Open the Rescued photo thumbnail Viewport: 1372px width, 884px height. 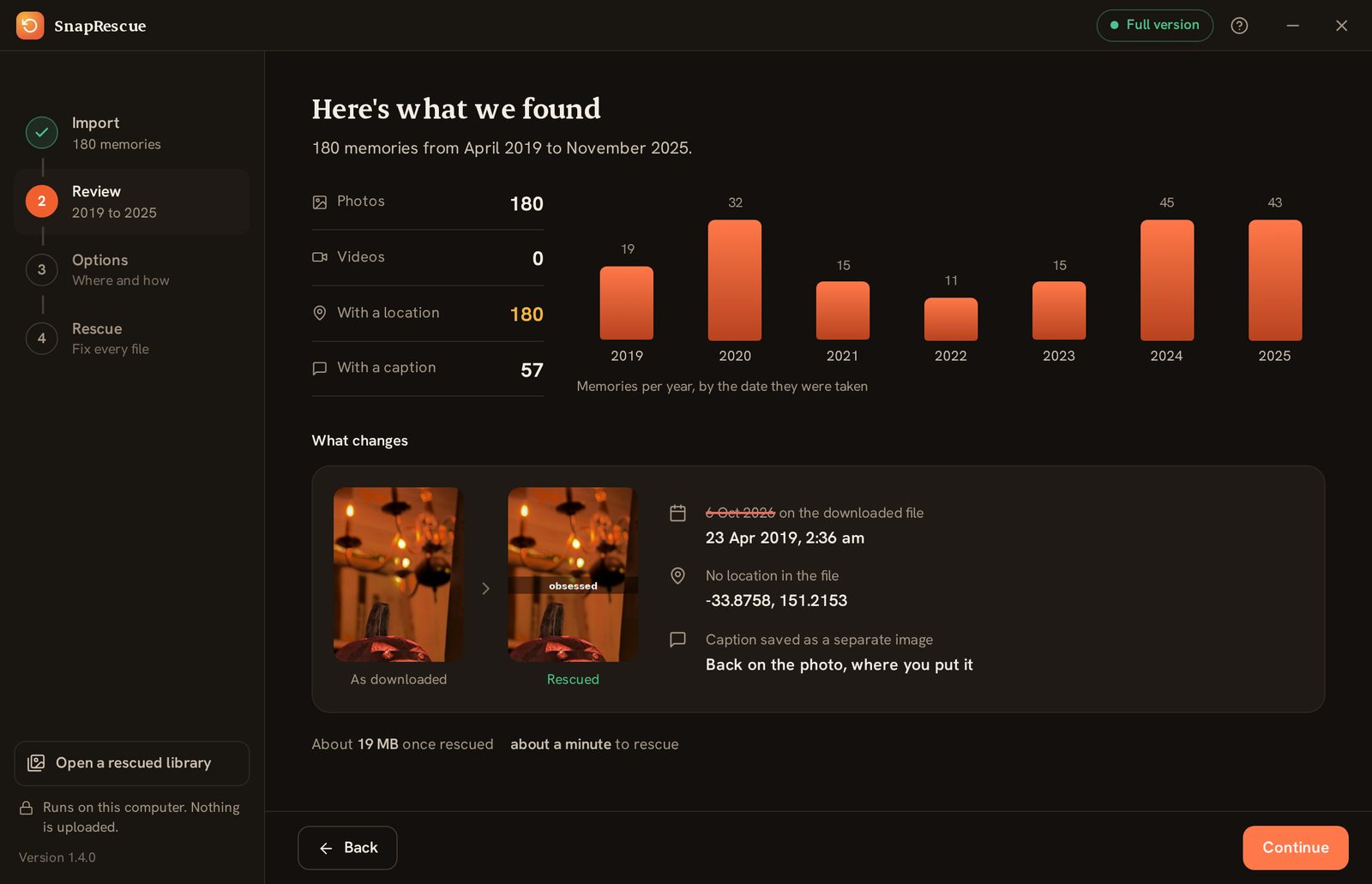573,574
